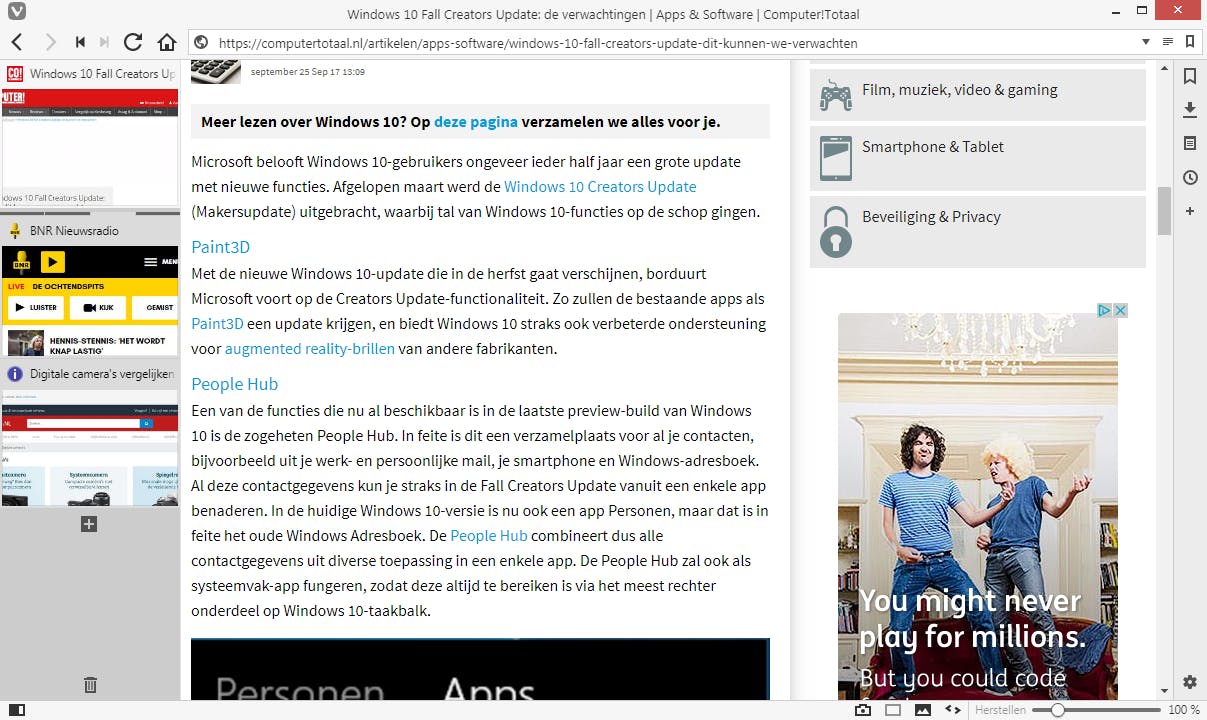Screen dimensions: 1207x720
Task: Add a new web panel with the plus icon
Action: 1190,211
